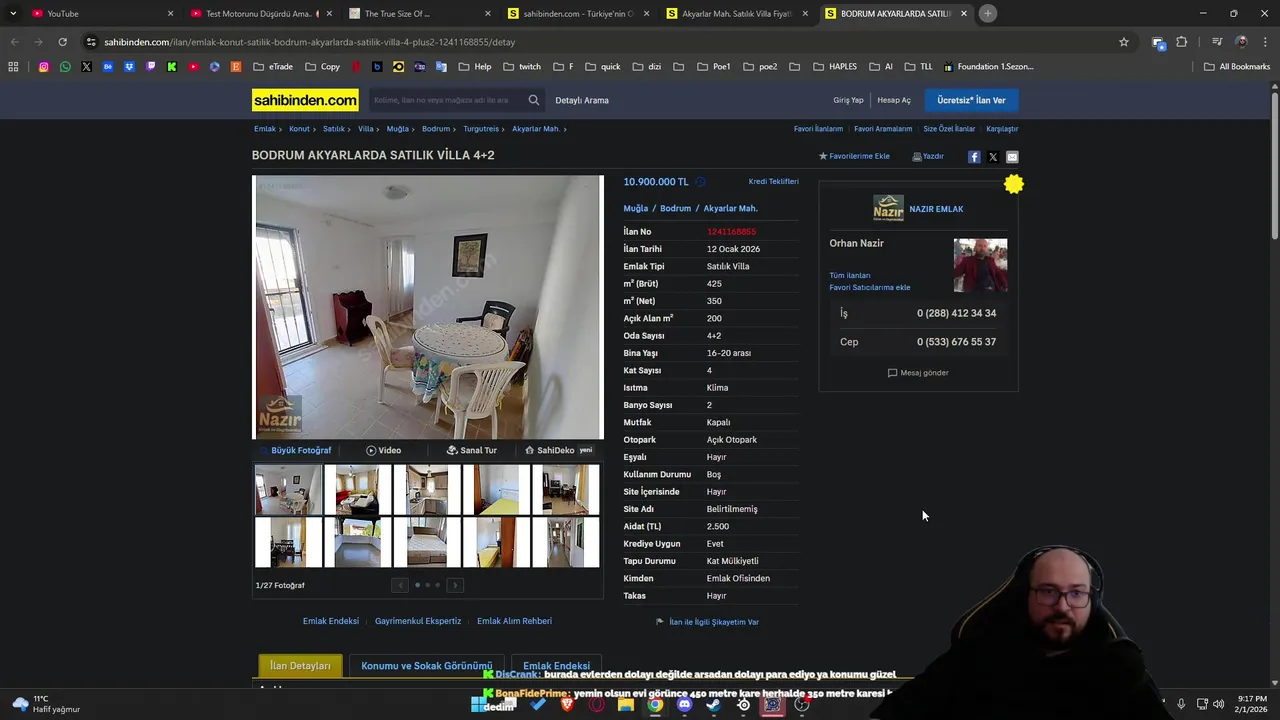1280x720 pixels.
Task: Click the Turgutreis breadcrumb
Action: tap(481, 129)
